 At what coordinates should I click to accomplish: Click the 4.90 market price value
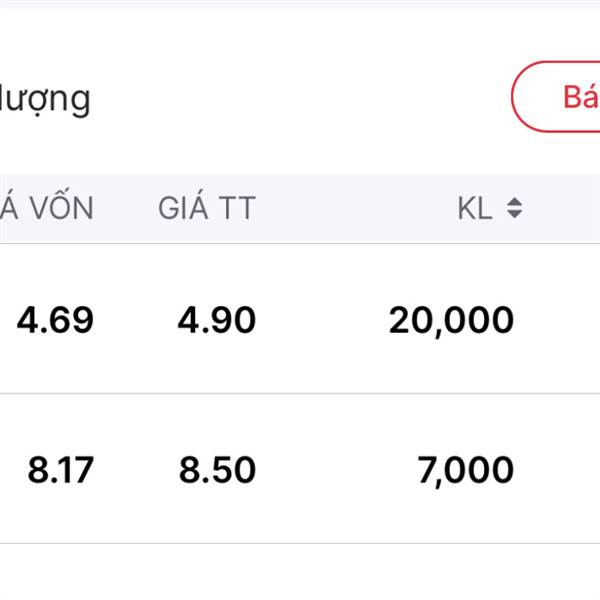click(217, 320)
